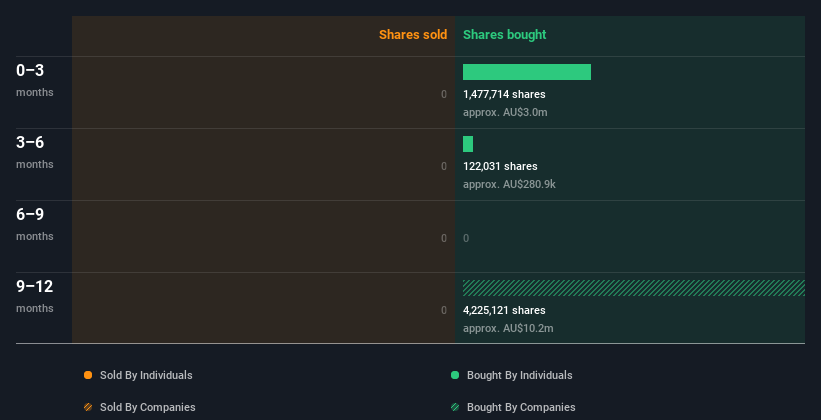Click the green Bought By Individuals dot
Image resolution: width=821 pixels, height=420 pixels.
coord(455,375)
